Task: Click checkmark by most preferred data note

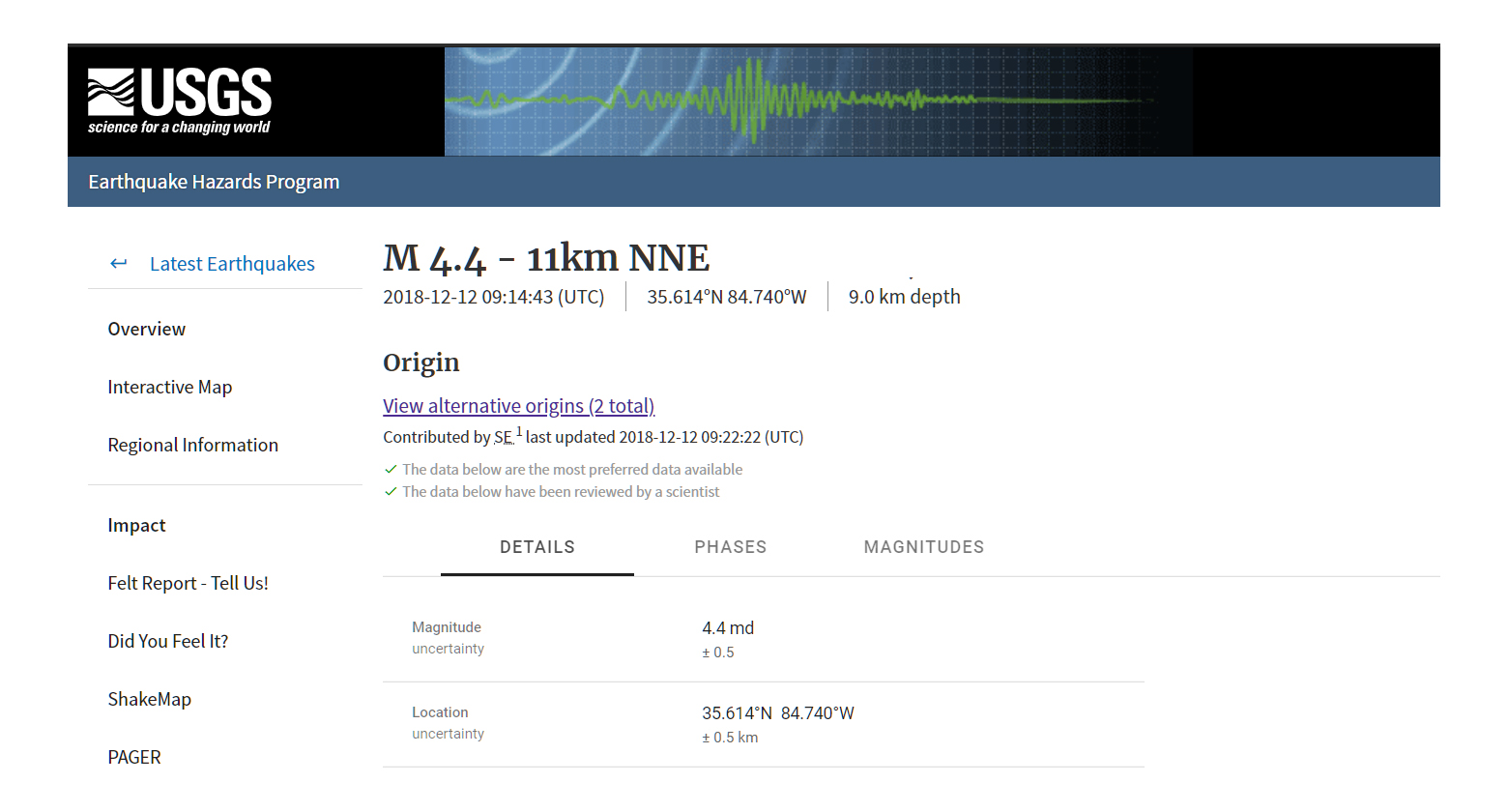Action: coord(391,469)
